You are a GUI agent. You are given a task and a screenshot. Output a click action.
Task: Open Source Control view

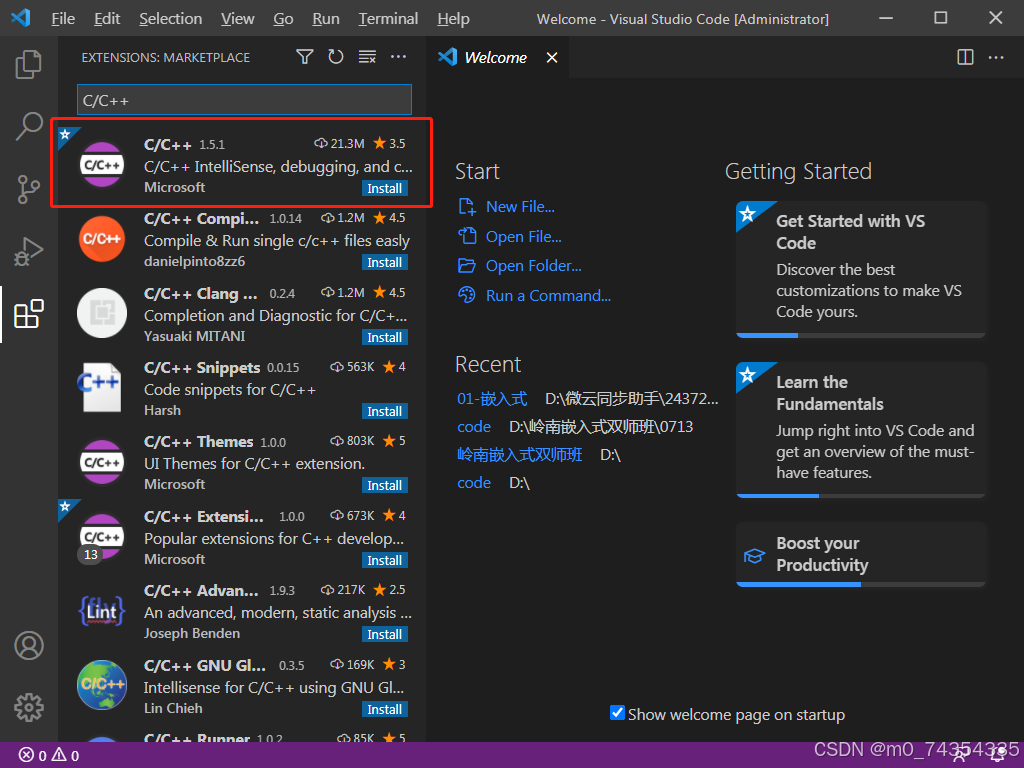[x=29, y=189]
